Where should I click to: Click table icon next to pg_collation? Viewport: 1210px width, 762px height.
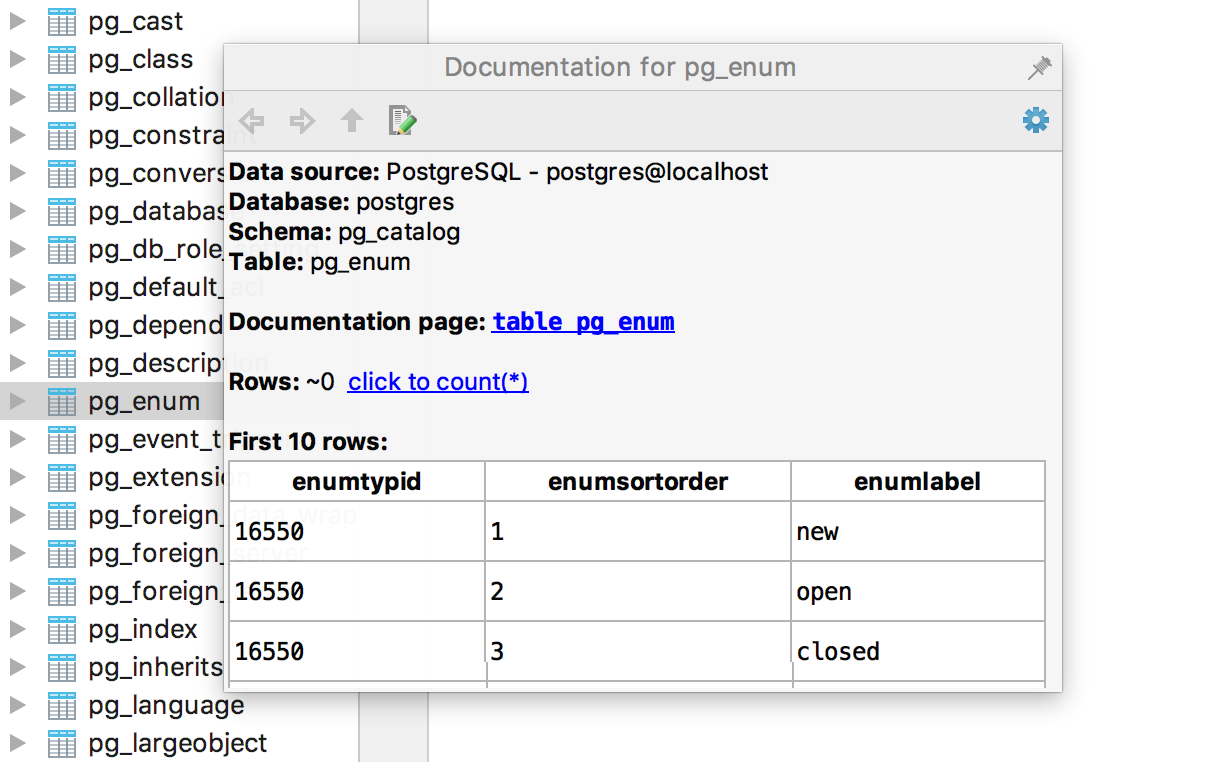tap(62, 97)
